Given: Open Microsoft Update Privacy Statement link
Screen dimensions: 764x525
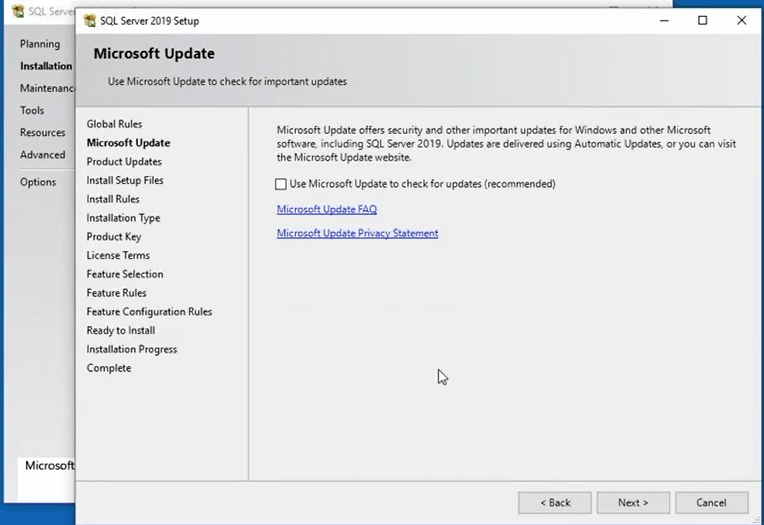Looking at the screenshot, I should 357,234.
